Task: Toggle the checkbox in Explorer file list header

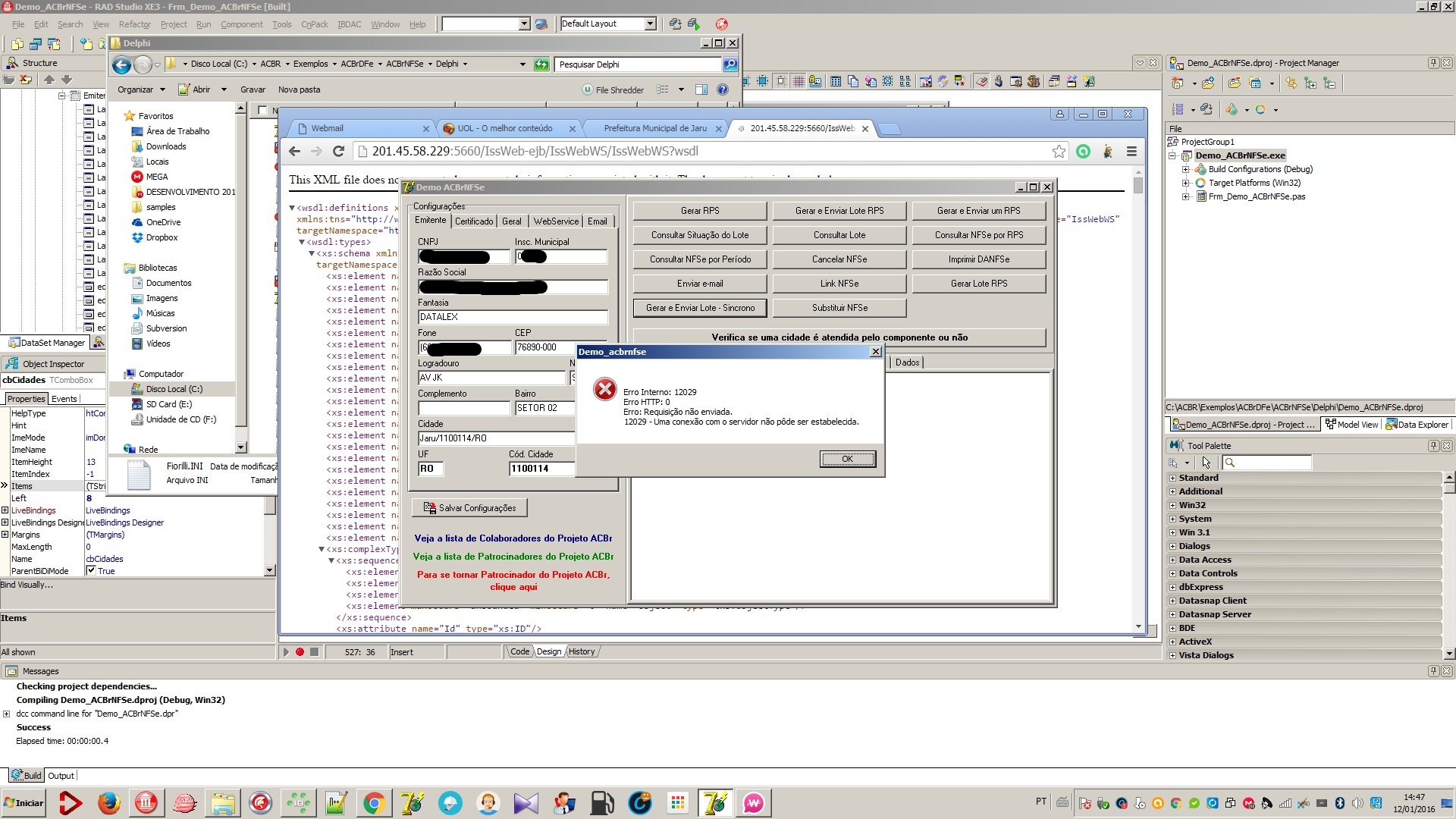Action: coord(262,111)
